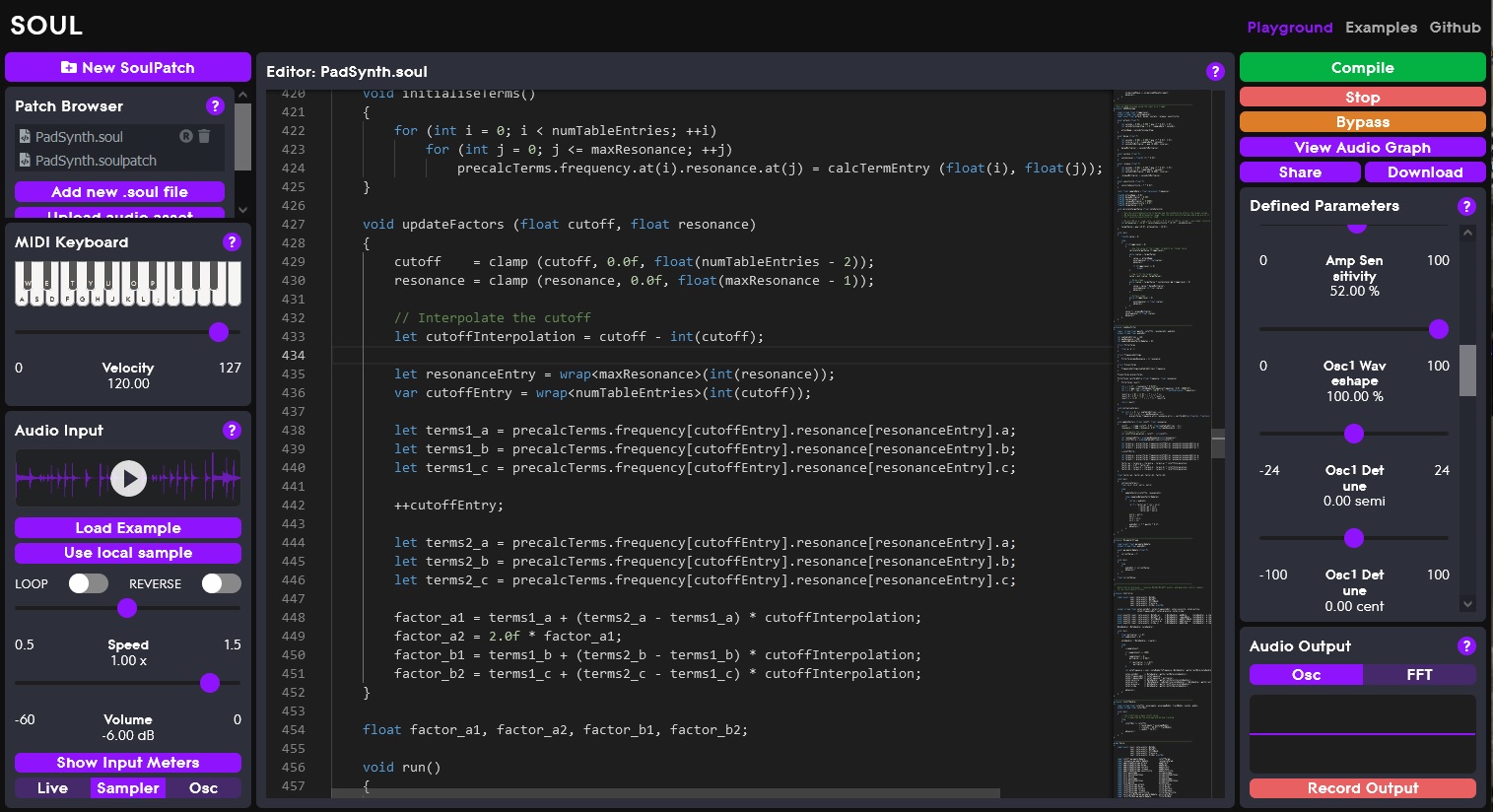Switch audio output to FFT tab
The image size is (1493, 812).
pos(1419,675)
